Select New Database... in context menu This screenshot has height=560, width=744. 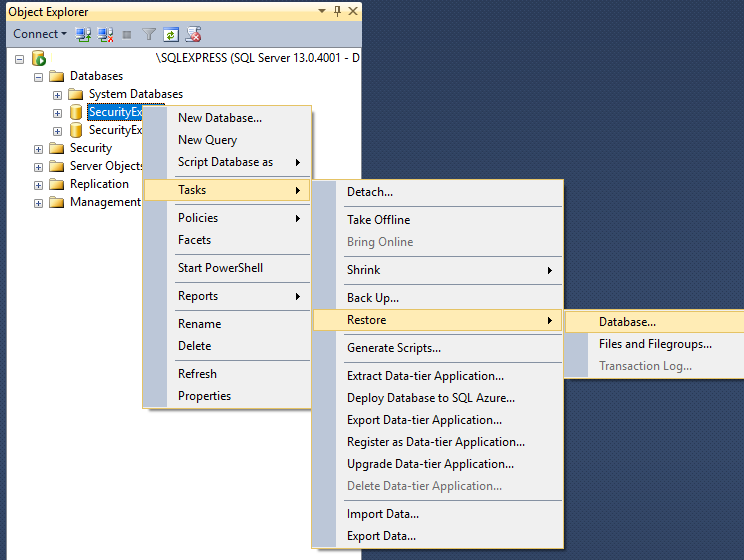pos(227,118)
